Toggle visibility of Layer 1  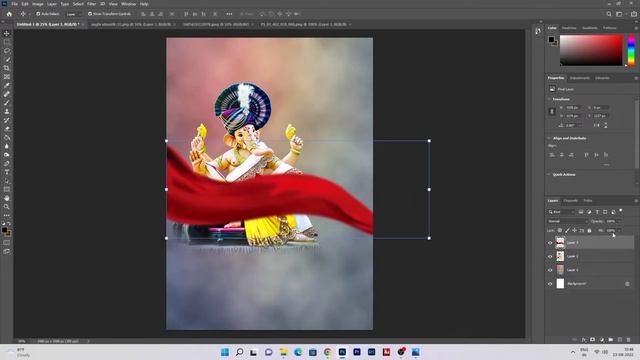point(550,270)
